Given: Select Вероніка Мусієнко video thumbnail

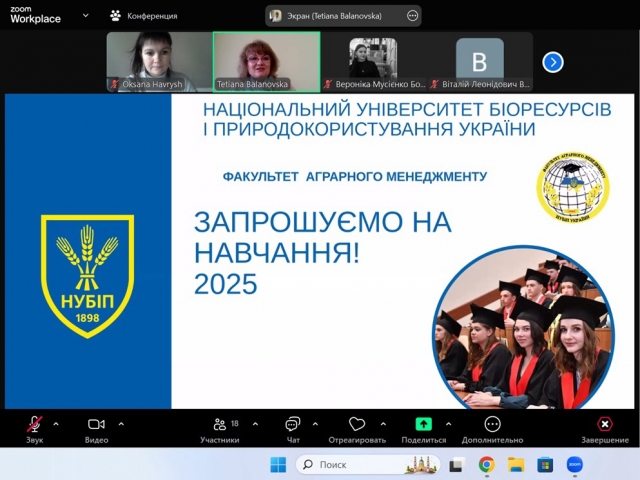Looking at the screenshot, I should 373,62.
